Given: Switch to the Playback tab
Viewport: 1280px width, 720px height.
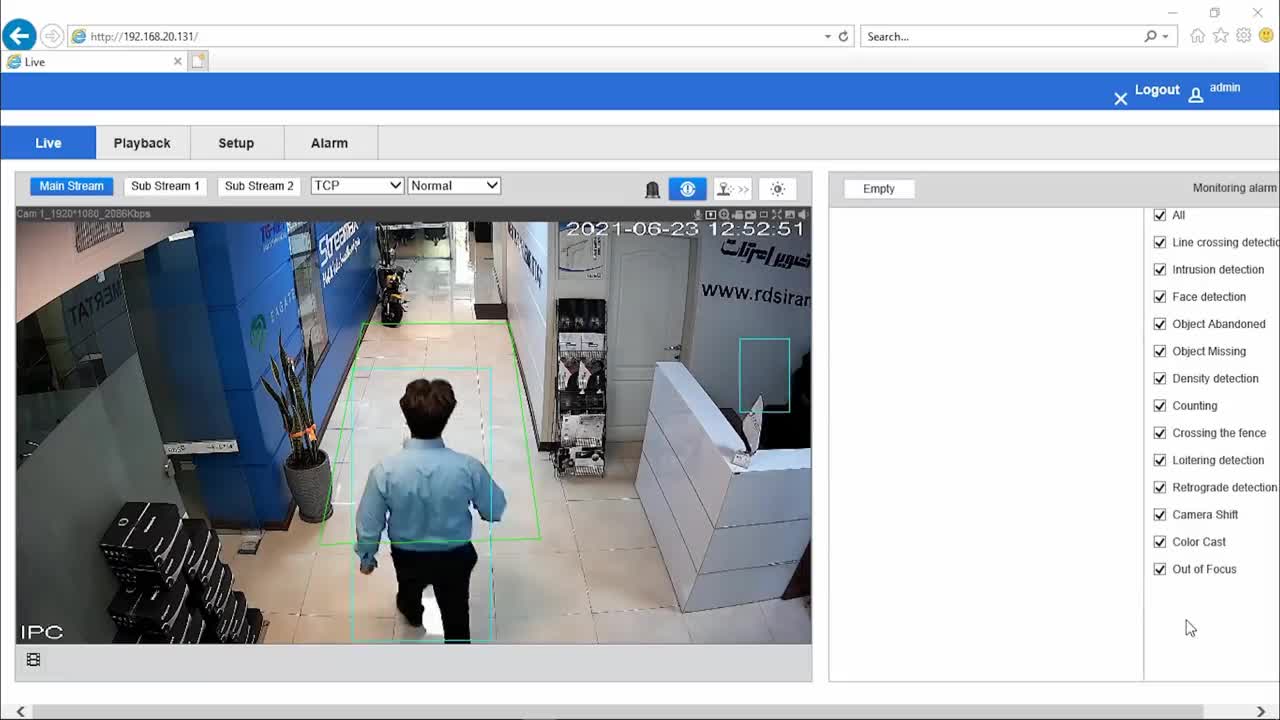Looking at the screenshot, I should [142, 143].
